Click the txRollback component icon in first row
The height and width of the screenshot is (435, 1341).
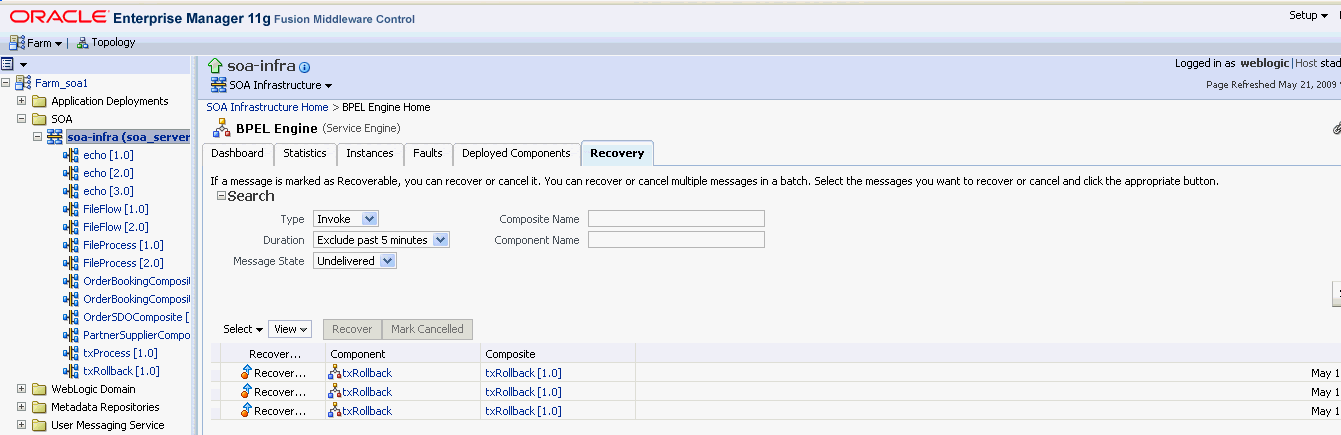[335, 373]
